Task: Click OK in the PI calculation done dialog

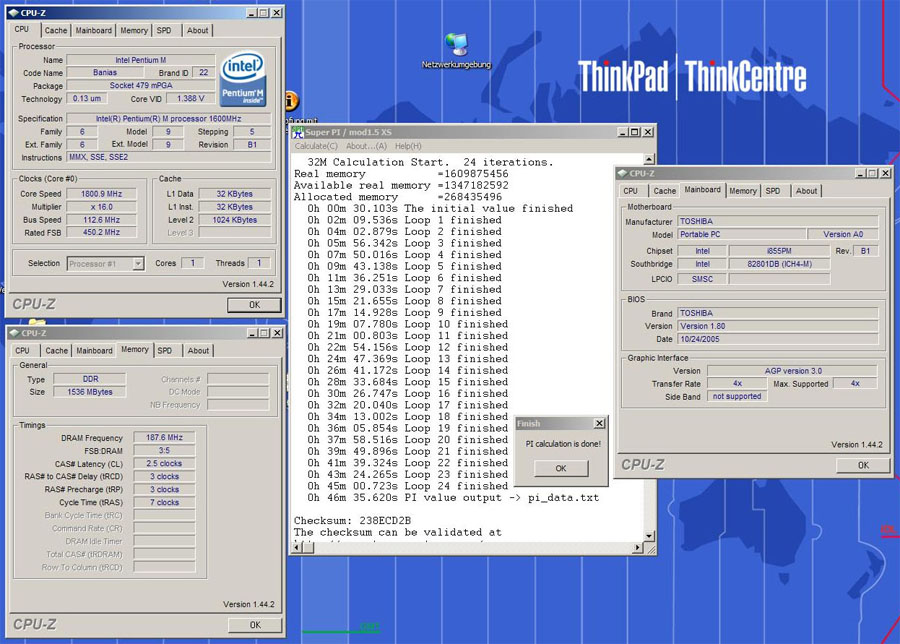Action: [561, 468]
